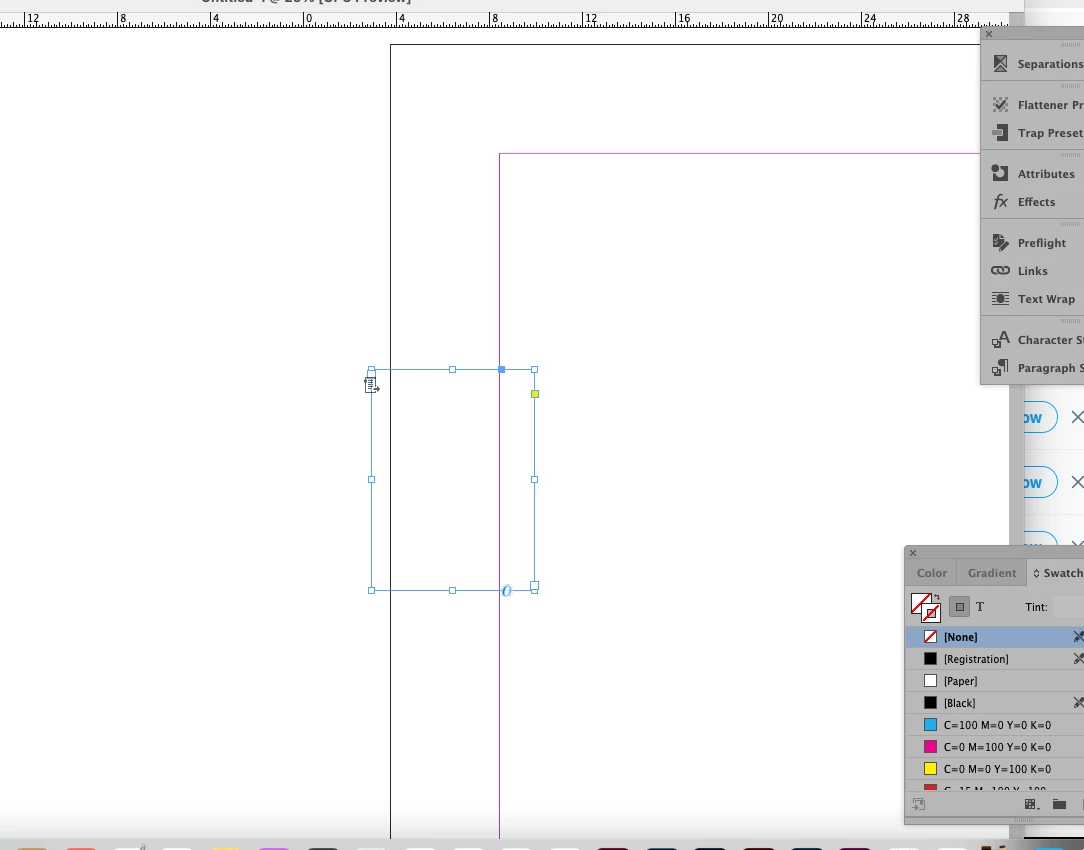Click the first blue notification button
This screenshot has height=850, width=1084.
pos(1040,417)
